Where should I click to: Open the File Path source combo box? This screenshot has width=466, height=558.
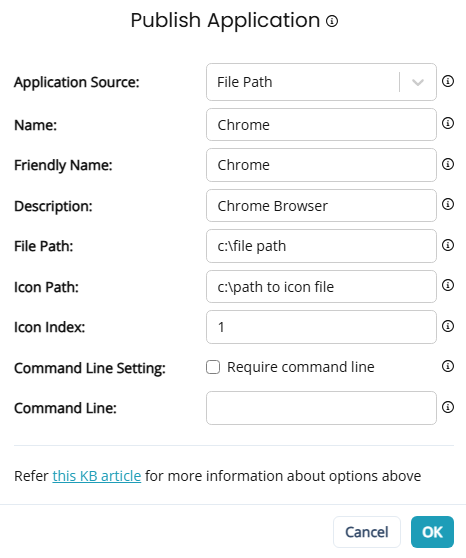321,82
